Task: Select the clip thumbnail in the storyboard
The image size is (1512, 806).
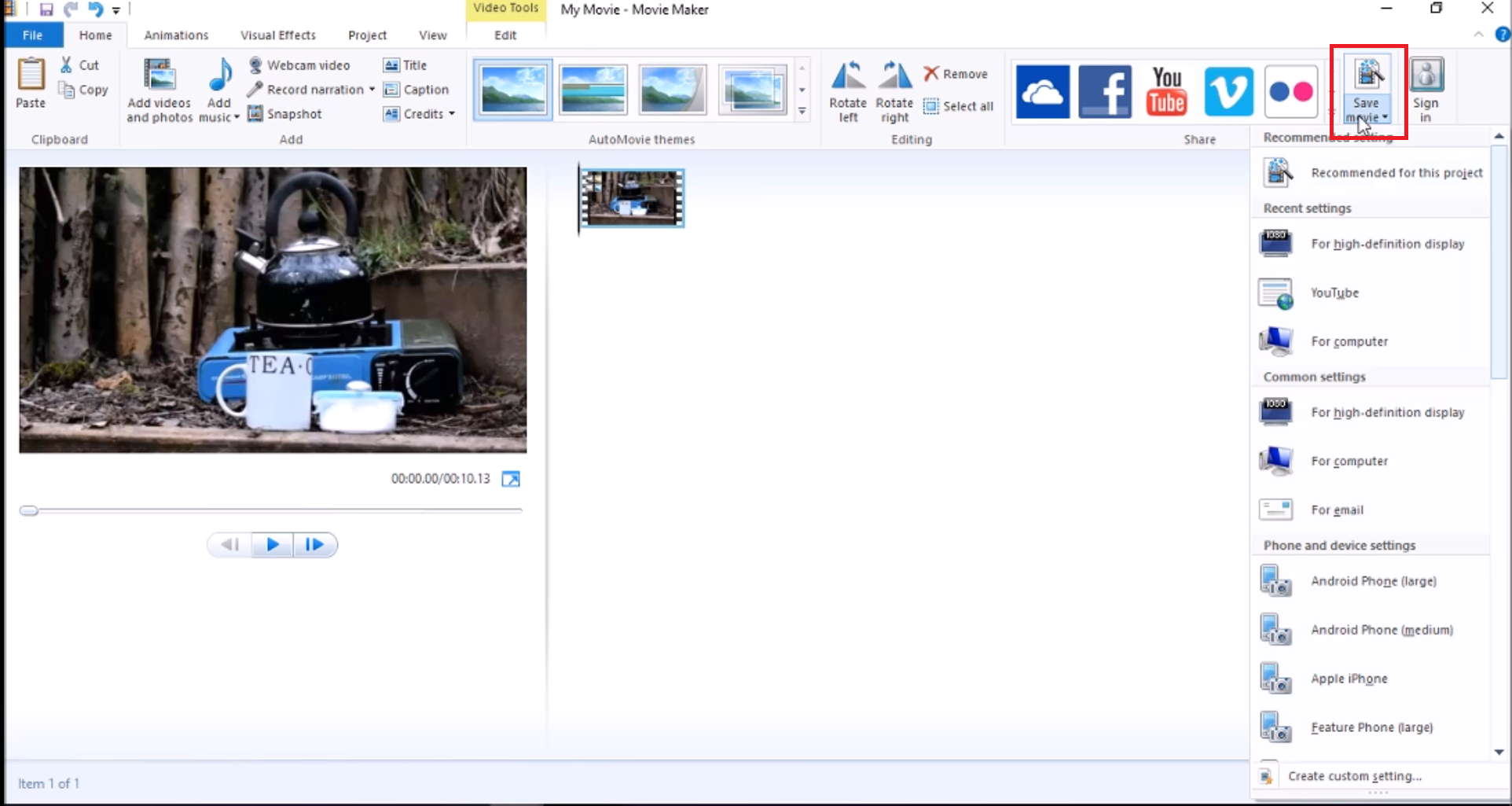Action: [x=631, y=198]
